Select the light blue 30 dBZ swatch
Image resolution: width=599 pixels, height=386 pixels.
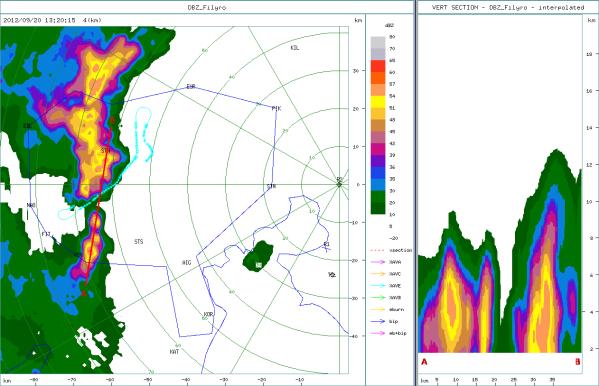(378, 185)
